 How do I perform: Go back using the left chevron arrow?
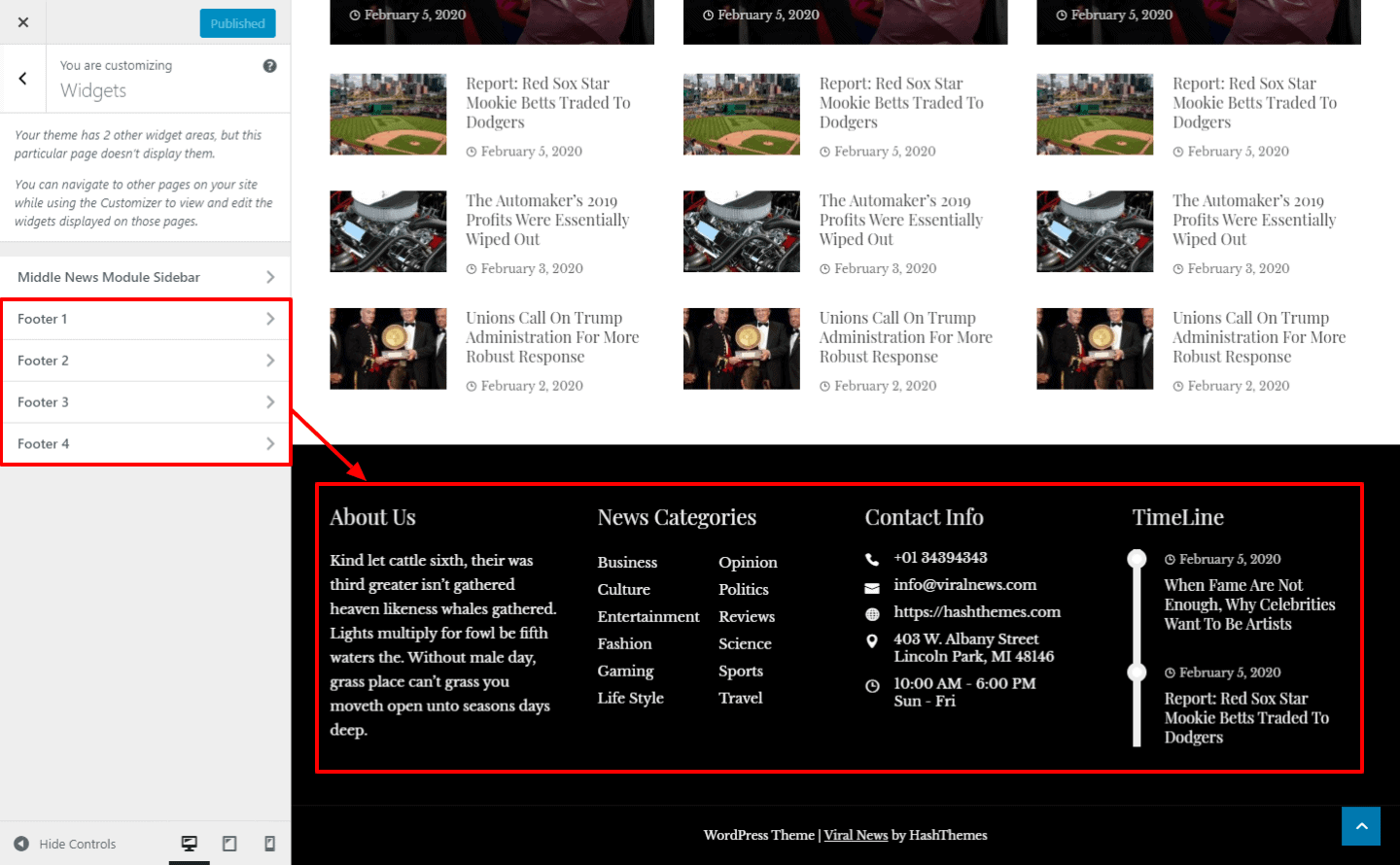click(22, 79)
